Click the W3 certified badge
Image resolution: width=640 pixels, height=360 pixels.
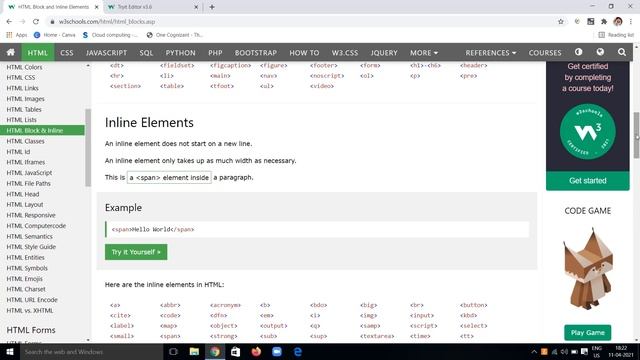pos(588,131)
